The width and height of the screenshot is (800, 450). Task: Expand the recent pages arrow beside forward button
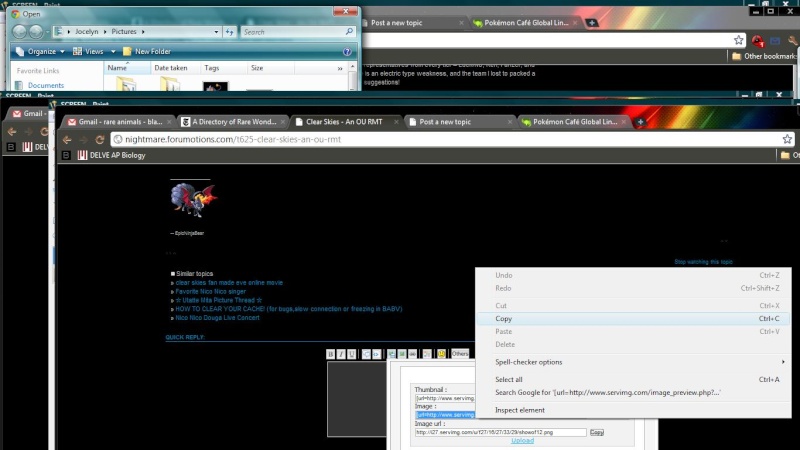pos(47,32)
